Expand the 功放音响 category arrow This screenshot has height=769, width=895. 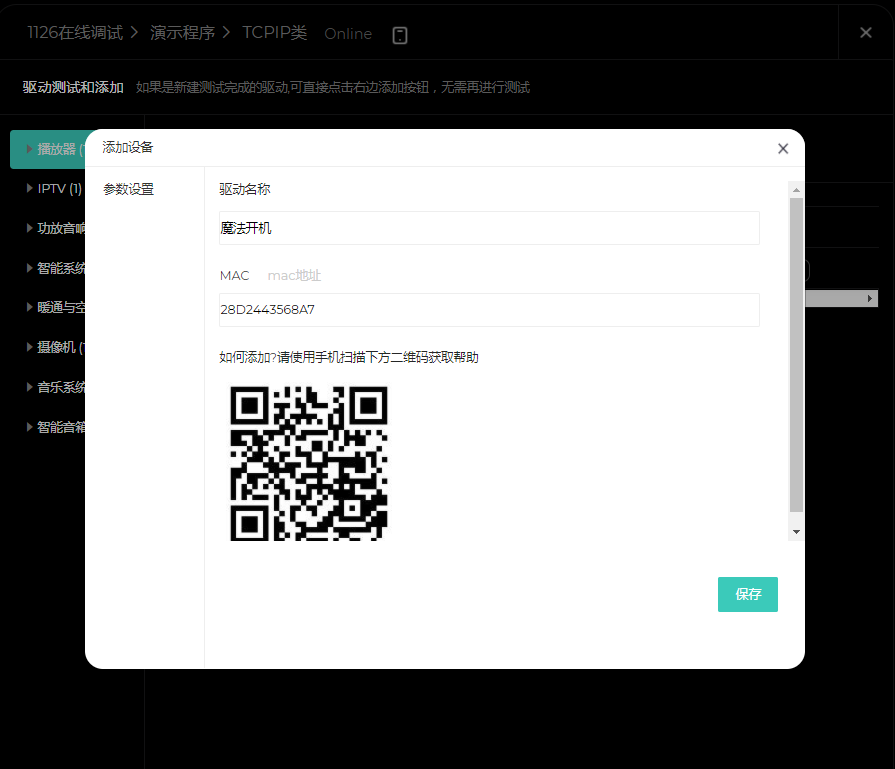(30, 228)
